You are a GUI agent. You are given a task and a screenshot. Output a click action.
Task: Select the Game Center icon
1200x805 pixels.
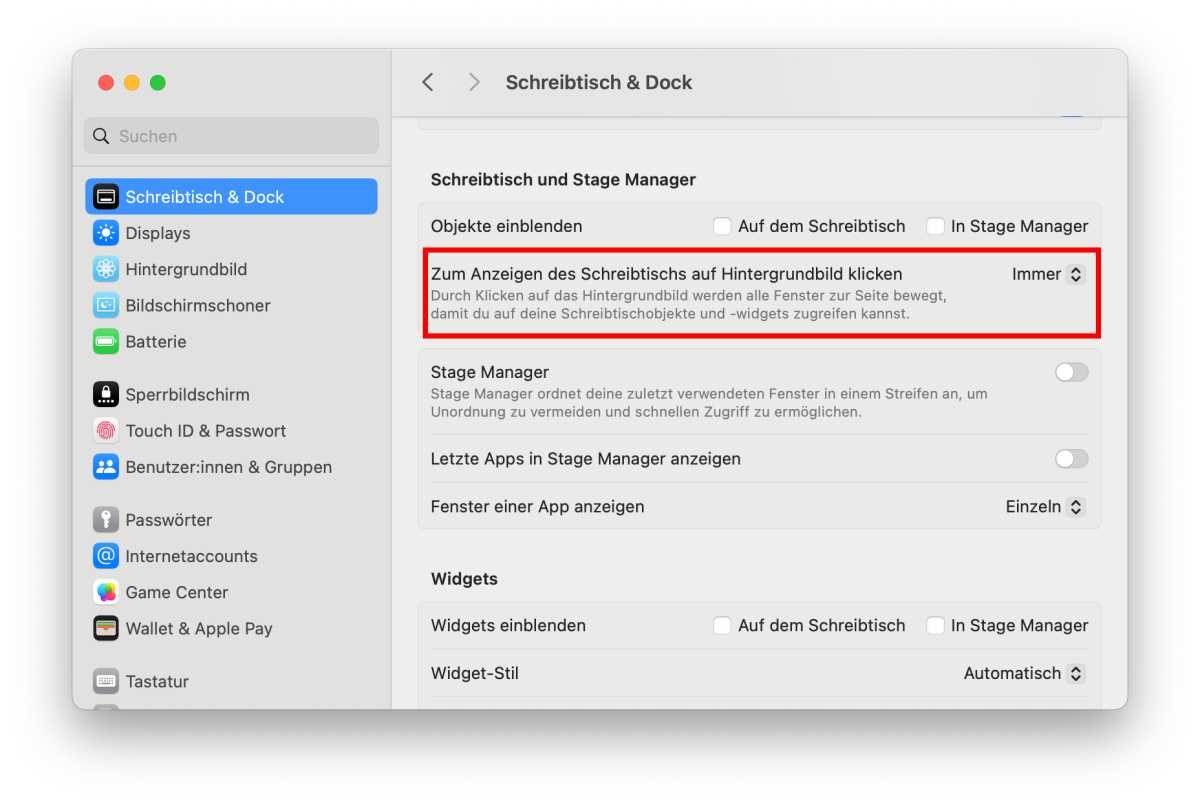click(x=106, y=592)
